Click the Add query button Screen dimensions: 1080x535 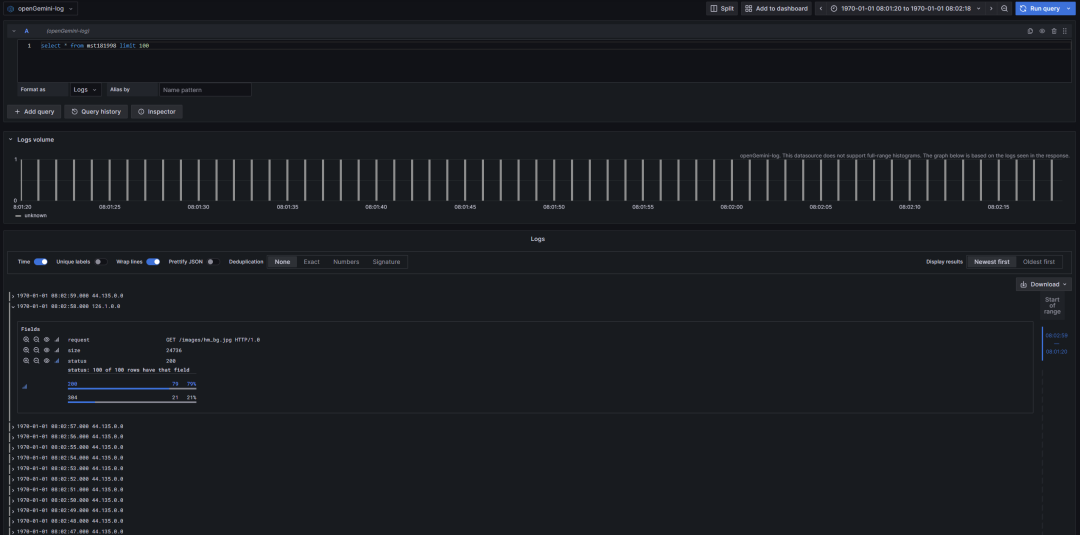click(34, 112)
